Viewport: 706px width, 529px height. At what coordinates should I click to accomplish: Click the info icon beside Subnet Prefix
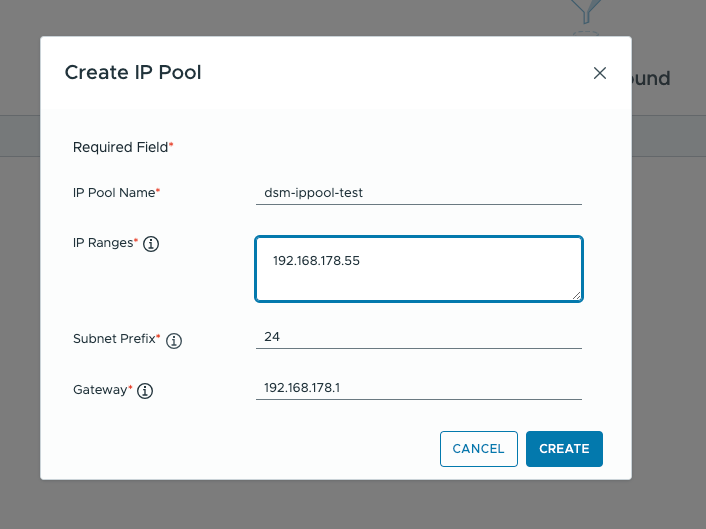[x=174, y=341]
